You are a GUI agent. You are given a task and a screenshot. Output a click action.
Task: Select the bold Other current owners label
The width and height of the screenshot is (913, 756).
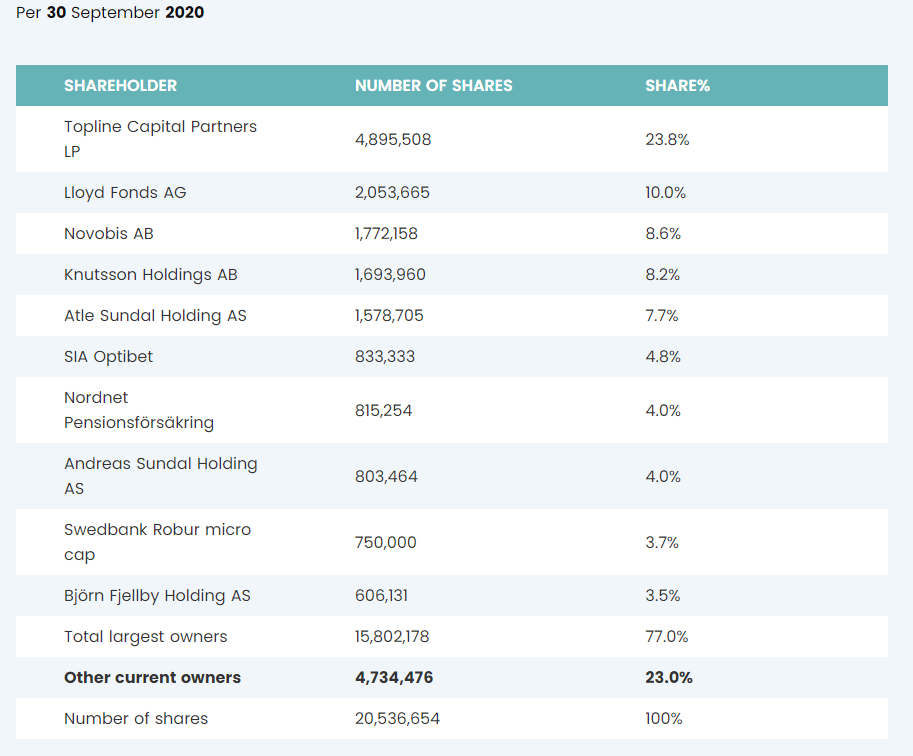click(152, 677)
